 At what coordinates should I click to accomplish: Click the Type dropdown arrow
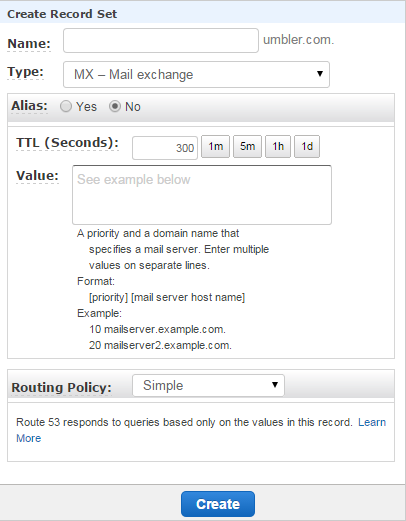tap(320, 74)
